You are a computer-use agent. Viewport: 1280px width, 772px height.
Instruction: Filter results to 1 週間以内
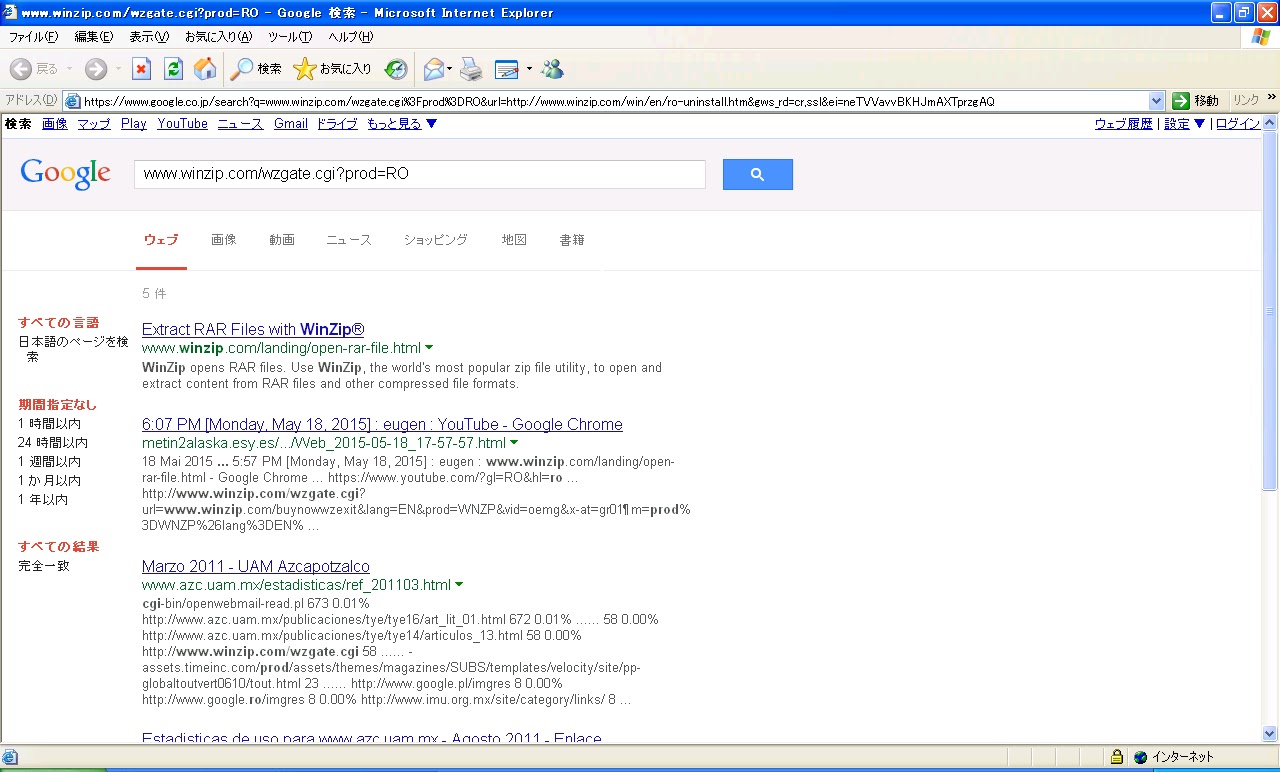(50, 461)
